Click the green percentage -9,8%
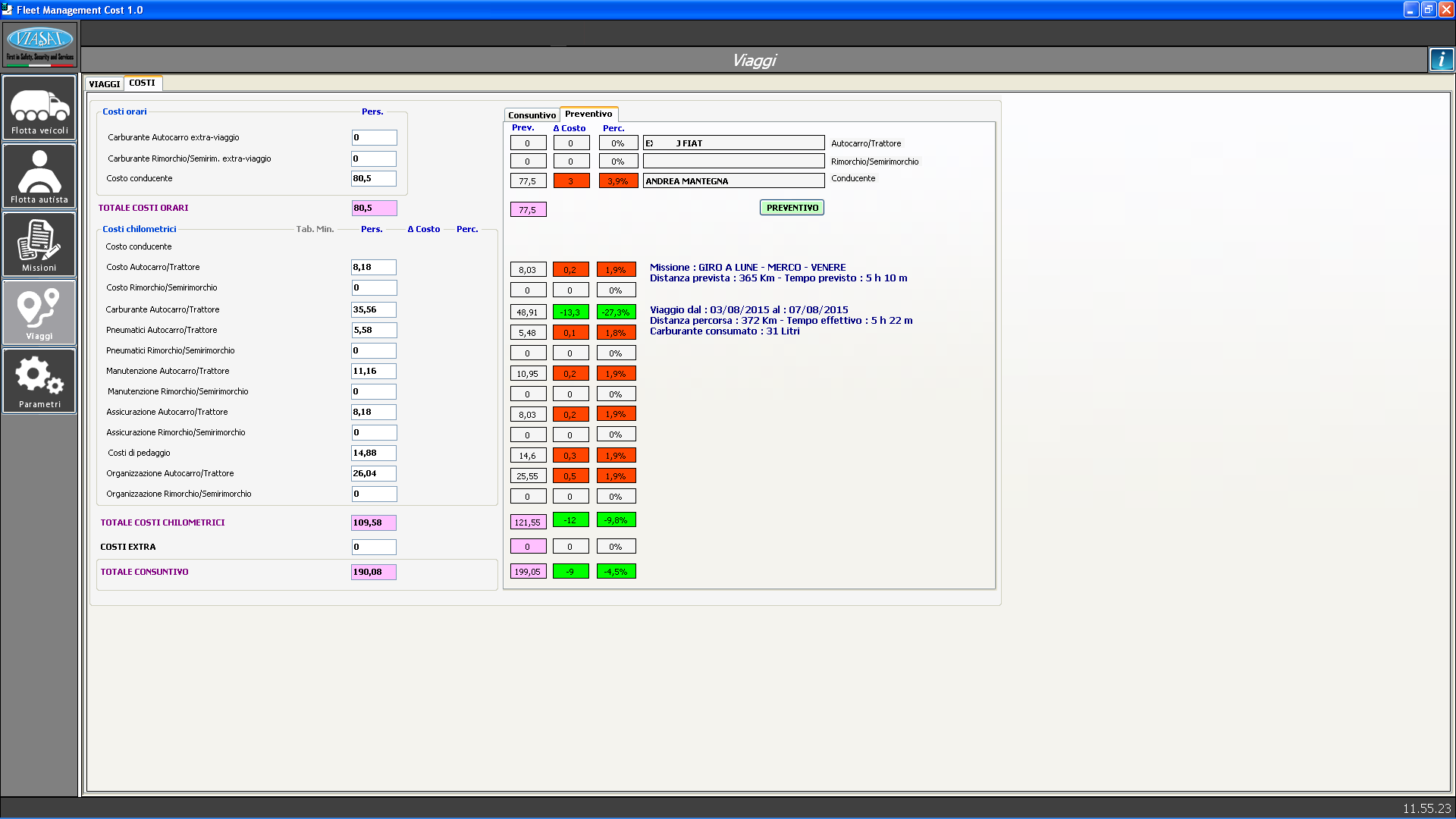This screenshot has width=1456, height=819. 616,519
